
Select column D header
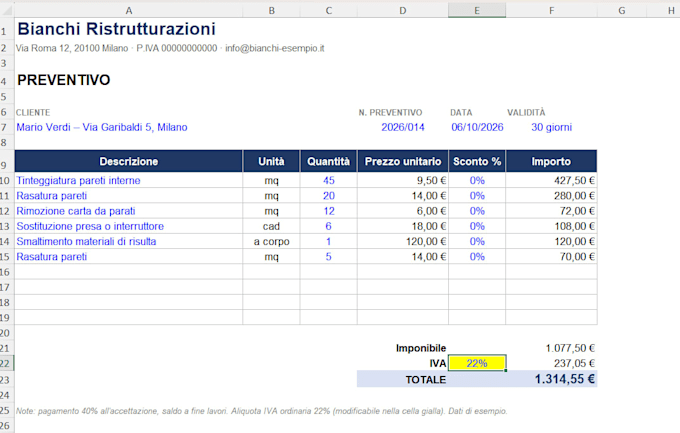point(403,10)
